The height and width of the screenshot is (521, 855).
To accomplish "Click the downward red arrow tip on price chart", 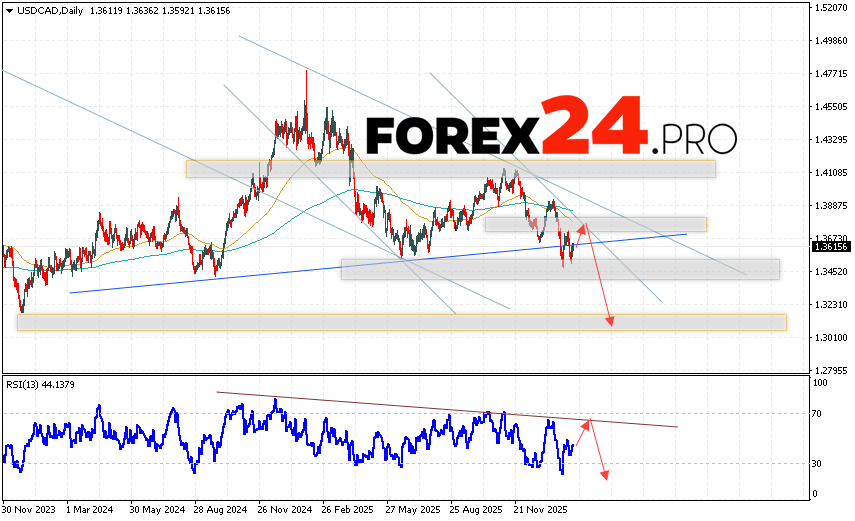I will tap(611, 322).
